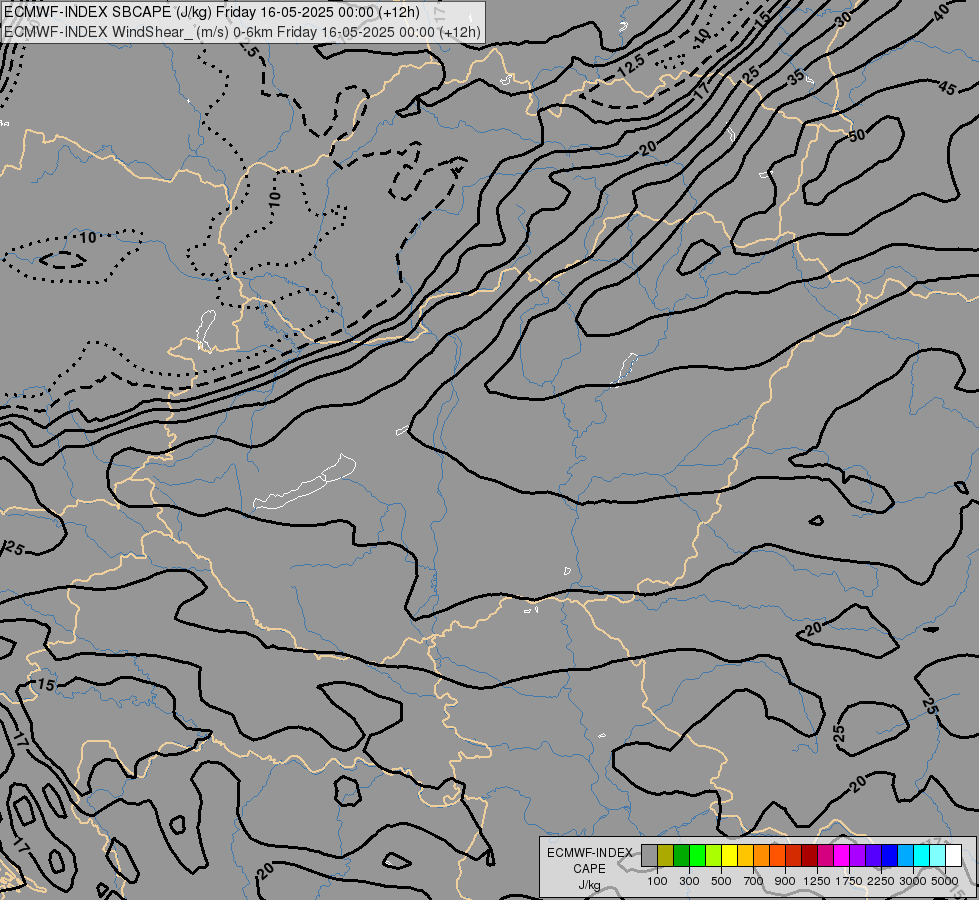Click the 40 contour label
This screenshot has height=900, width=979.
pos(942,12)
